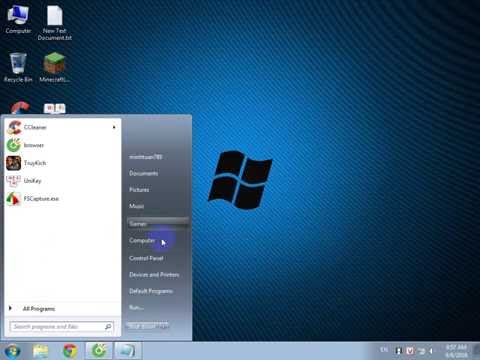Viewport: 480px width, 360px height.
Task: Select the Minecraft launcher desktop icon
Action: pyautogui.click(x=54, y=68)
